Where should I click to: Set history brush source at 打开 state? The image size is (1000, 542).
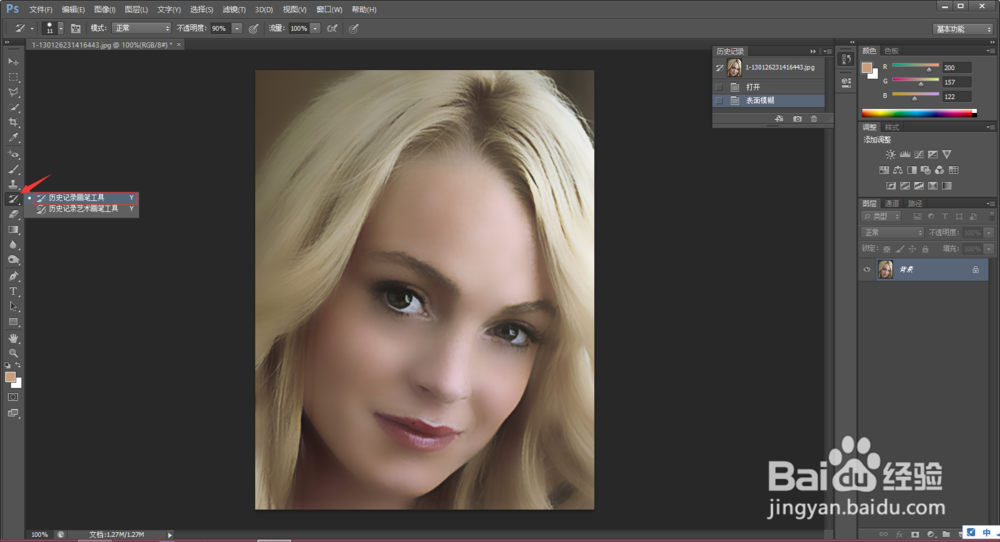719,87
